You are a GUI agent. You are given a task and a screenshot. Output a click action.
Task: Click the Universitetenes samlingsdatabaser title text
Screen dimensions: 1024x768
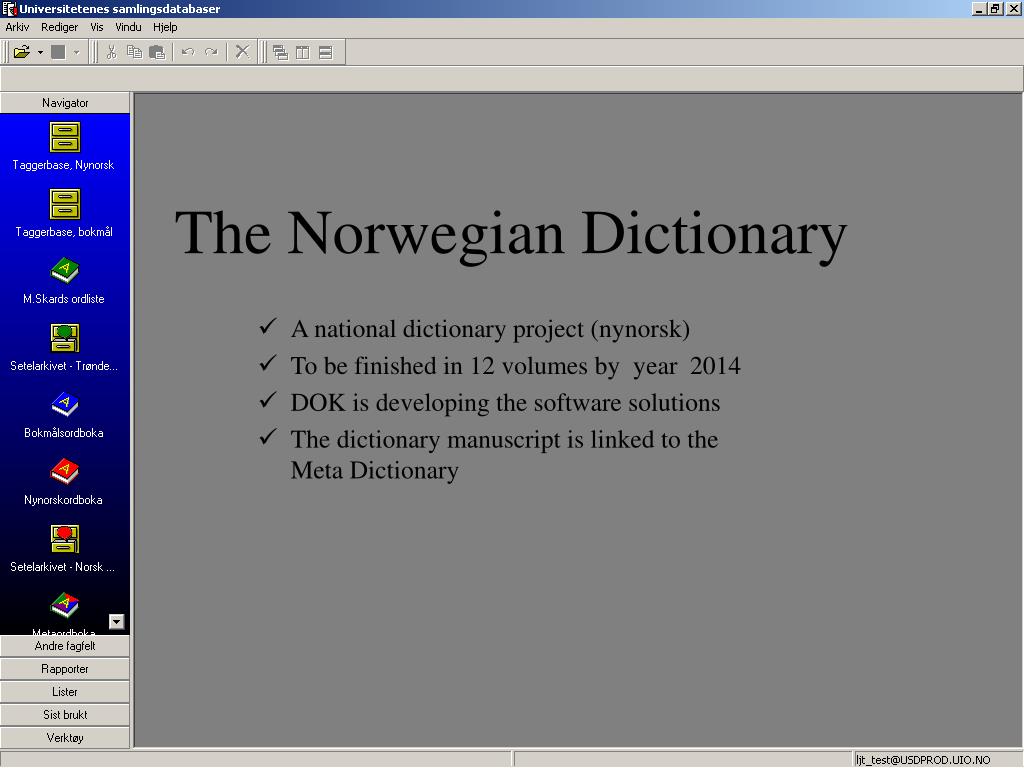click(120, 8)
